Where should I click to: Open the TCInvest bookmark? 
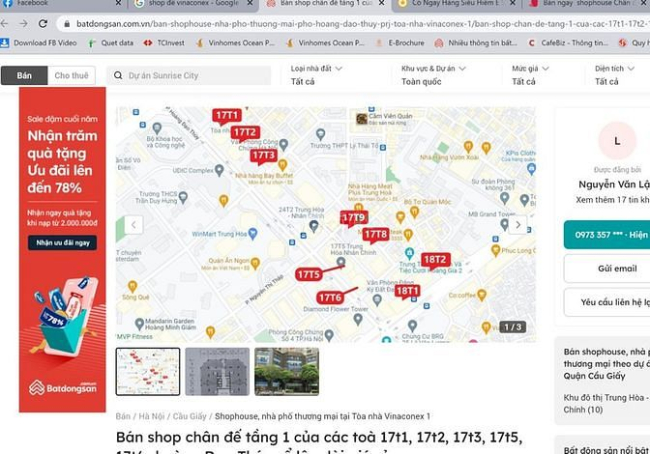(x=164, y=43)
